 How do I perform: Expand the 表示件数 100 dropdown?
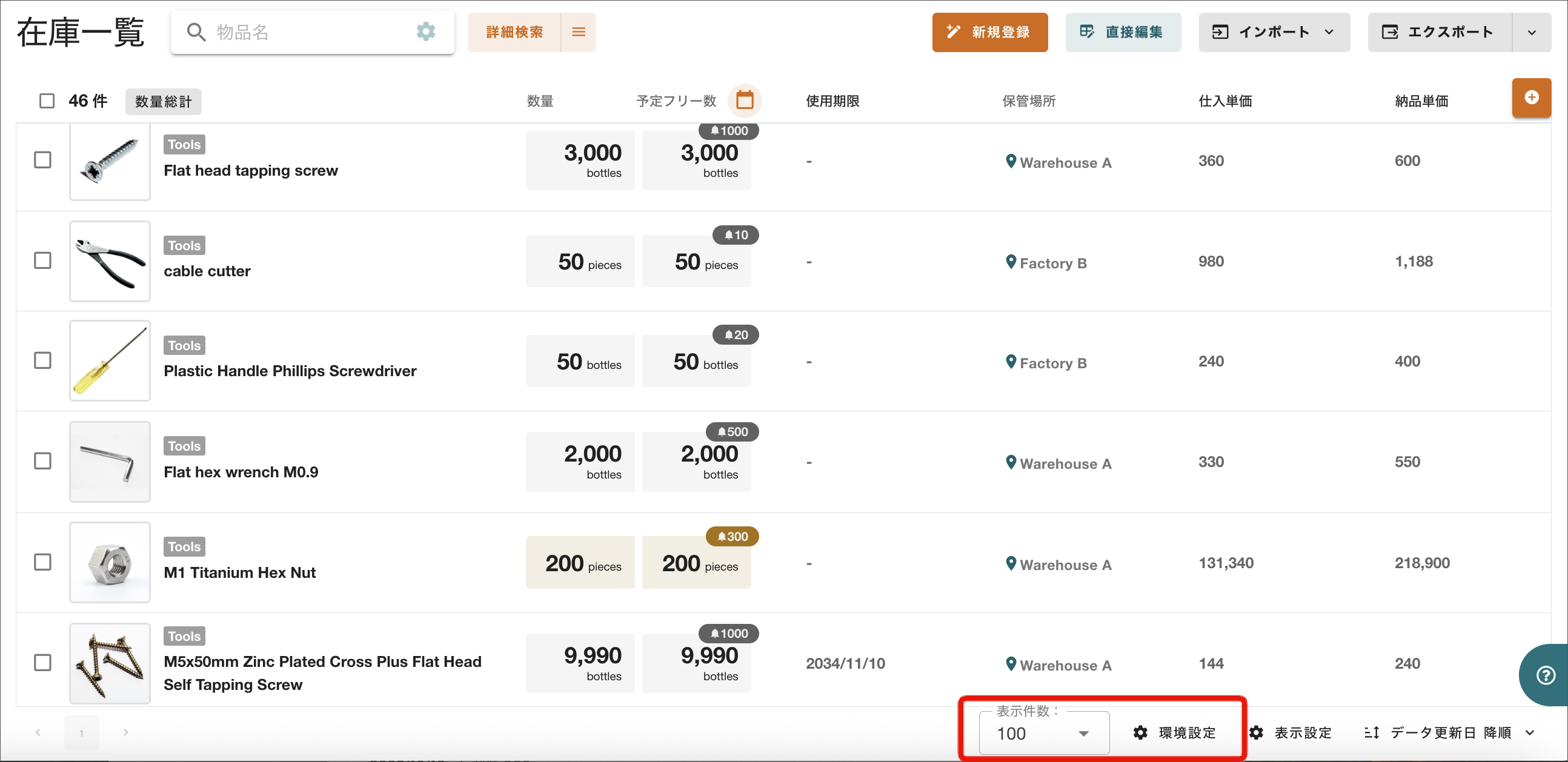coord(1043,733)
